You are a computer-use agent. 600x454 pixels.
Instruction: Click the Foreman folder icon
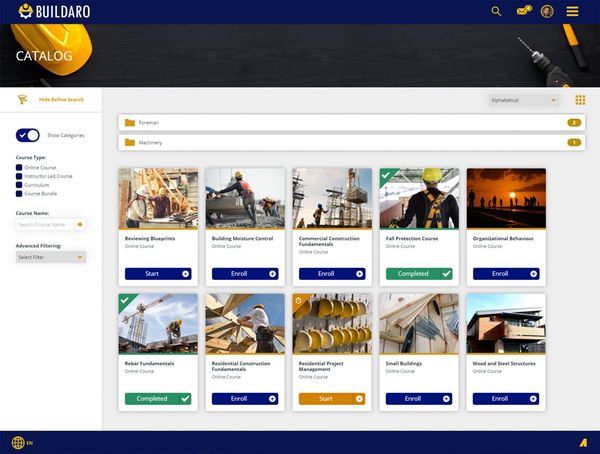130,122
